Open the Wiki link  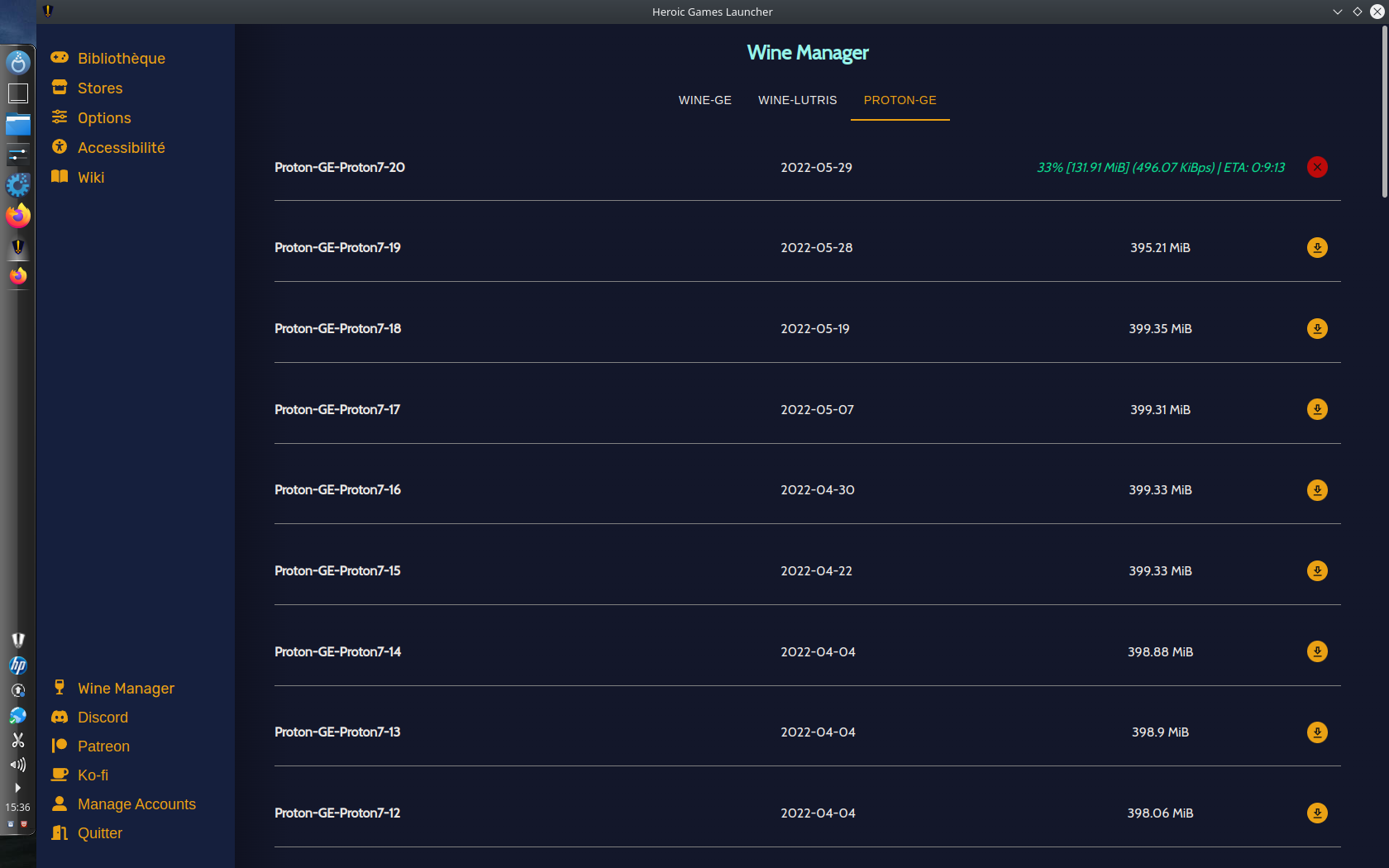(x=91, y=178)
